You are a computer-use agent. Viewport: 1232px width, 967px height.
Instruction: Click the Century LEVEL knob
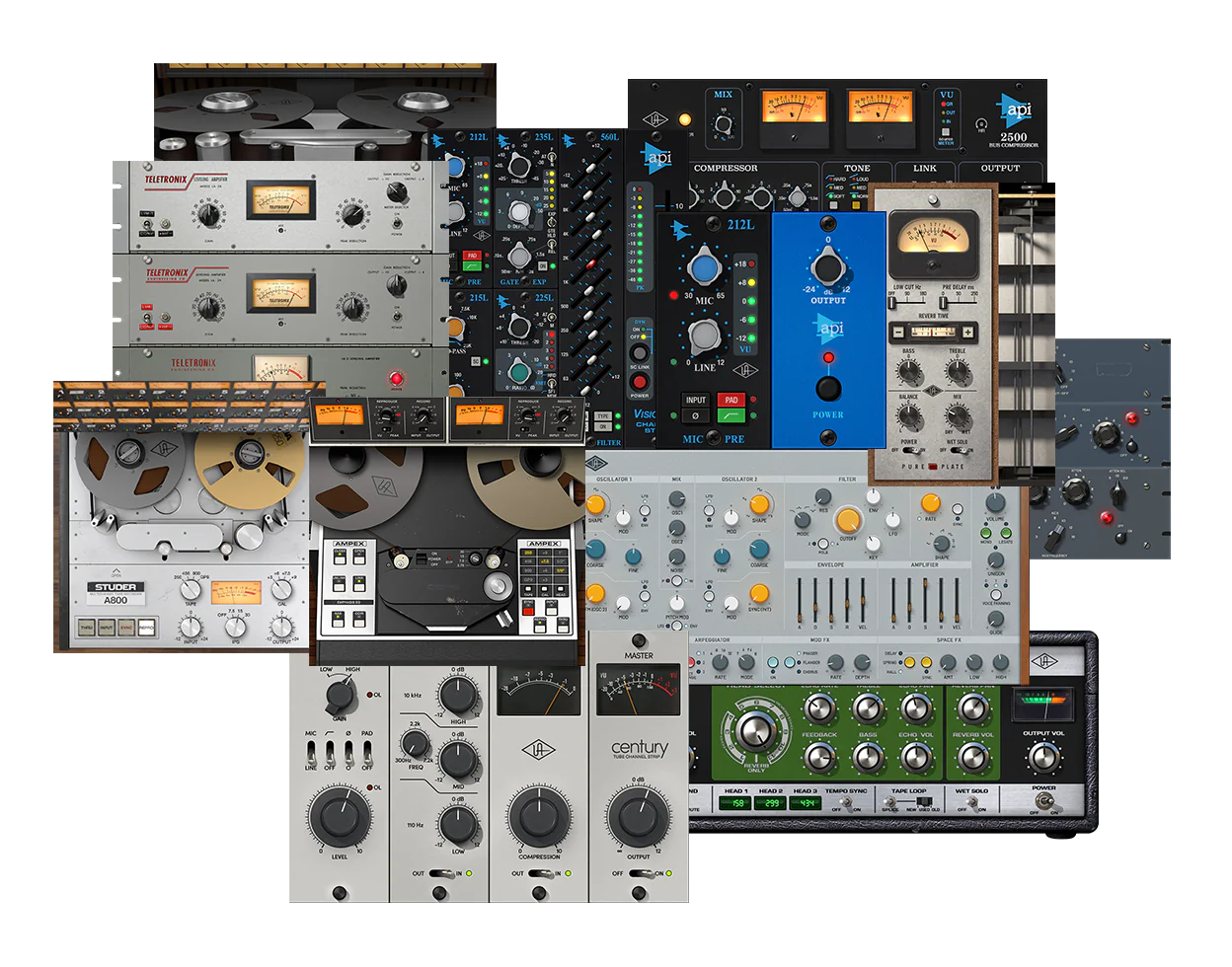tap(340, 817)
